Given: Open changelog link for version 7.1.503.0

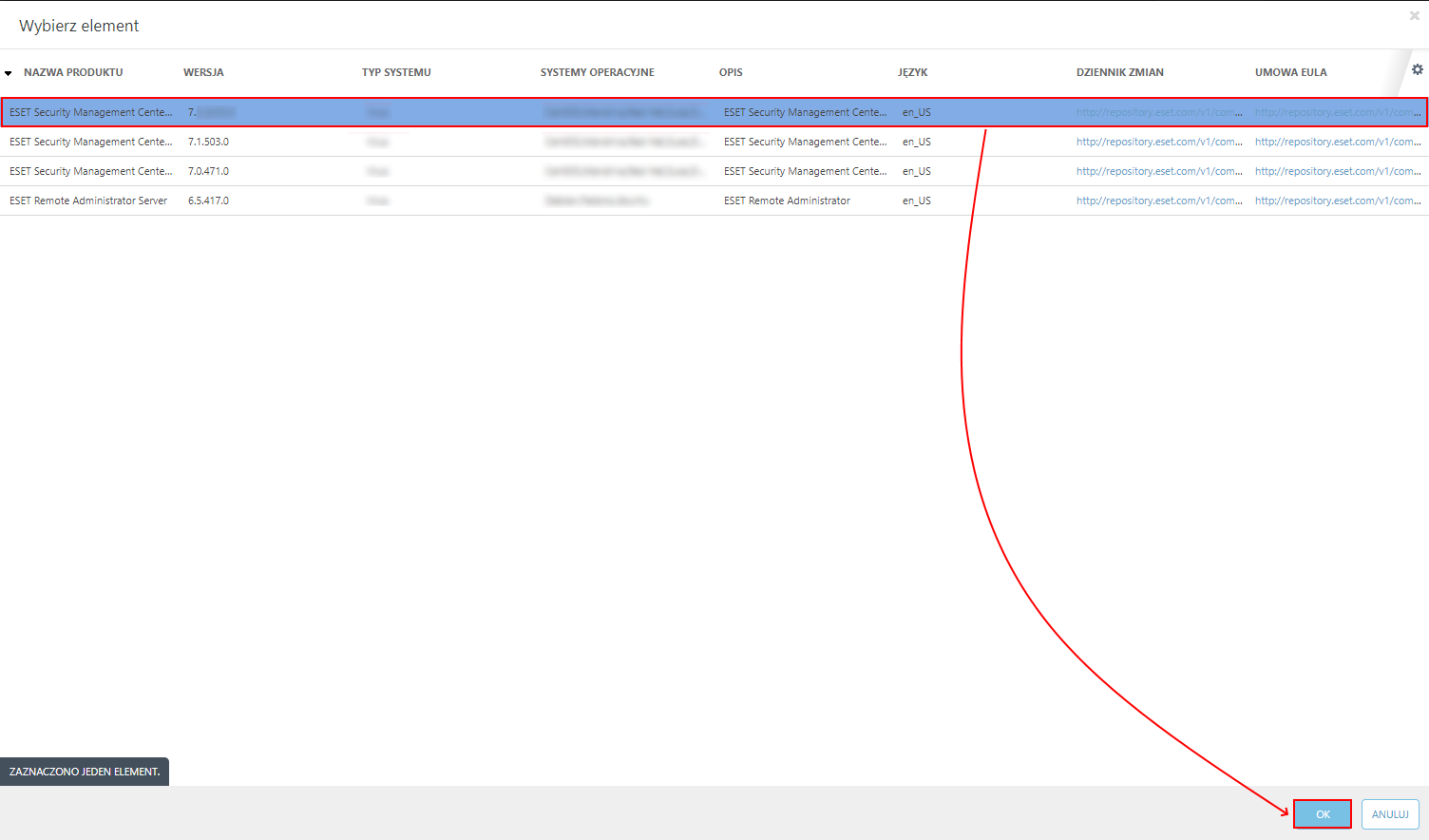Looking at the screenshot, I should point(1158,142).
